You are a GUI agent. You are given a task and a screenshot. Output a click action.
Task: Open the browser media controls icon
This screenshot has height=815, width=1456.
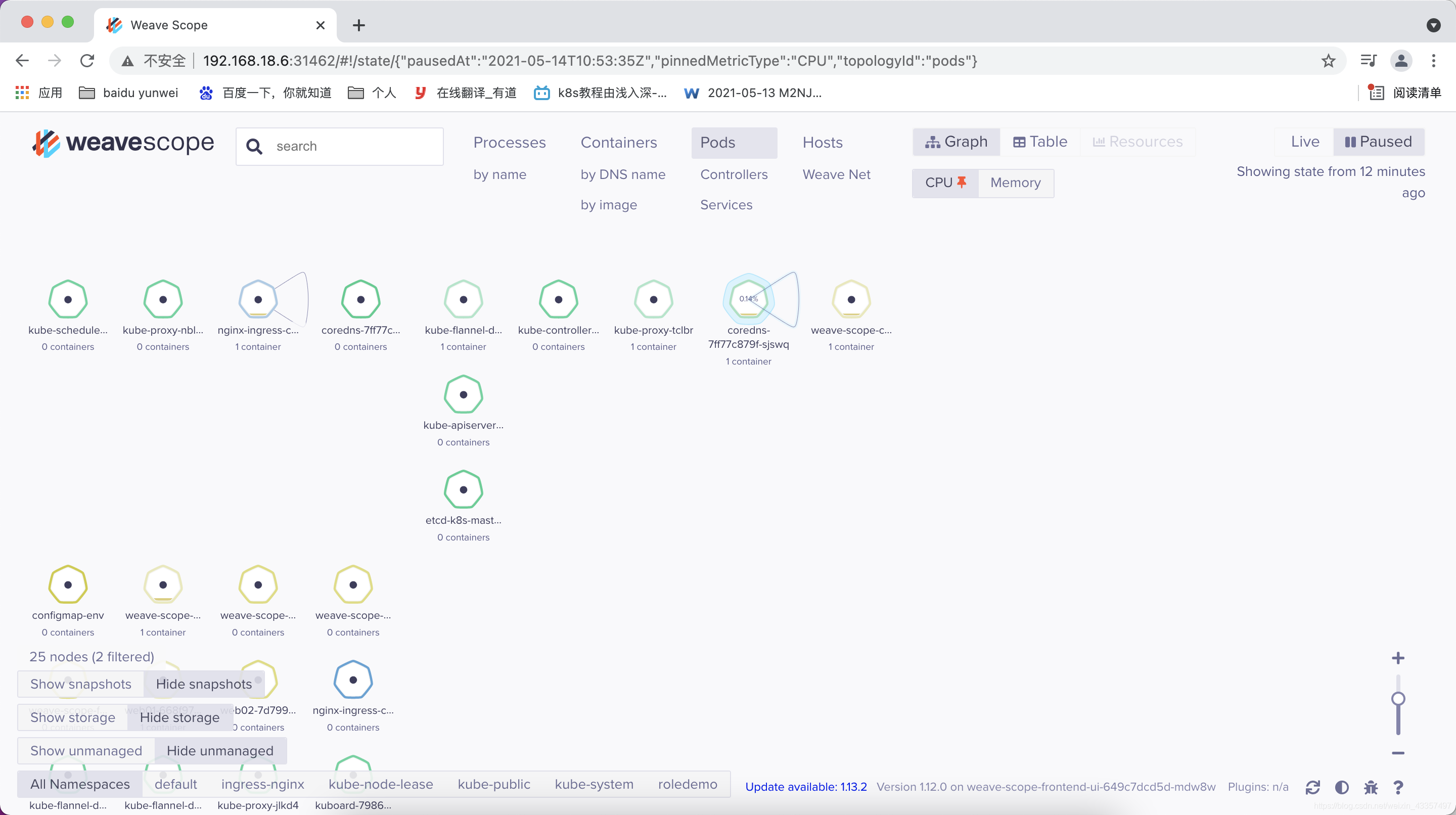[x=1368, y=61]
